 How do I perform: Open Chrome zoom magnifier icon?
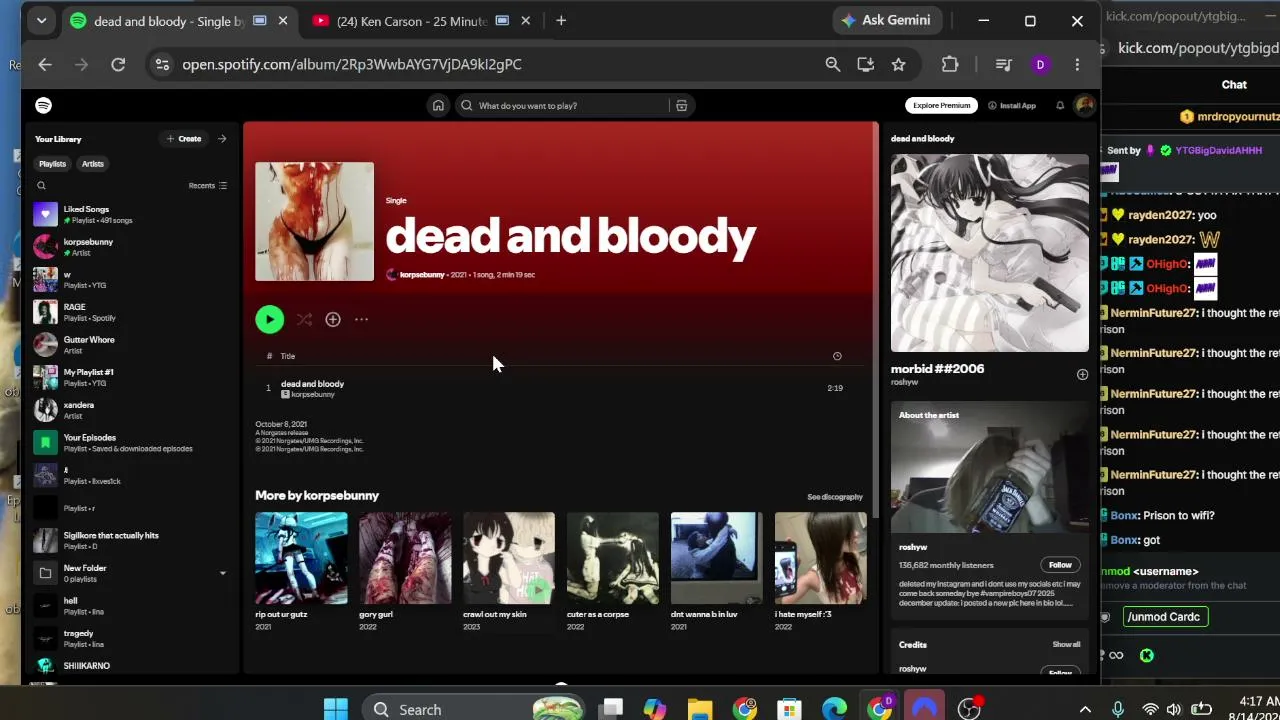[832, 64]
